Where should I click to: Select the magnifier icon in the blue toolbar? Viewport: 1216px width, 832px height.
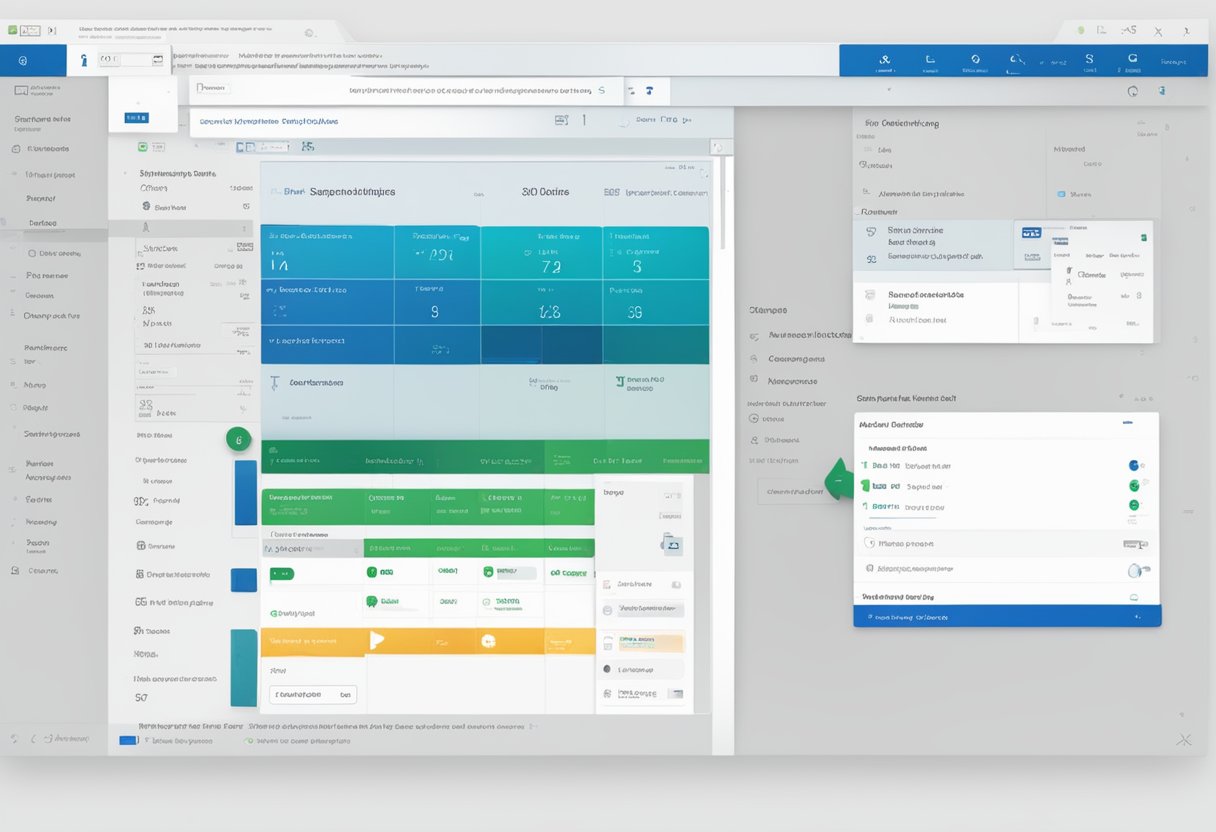pos(1017,61)
